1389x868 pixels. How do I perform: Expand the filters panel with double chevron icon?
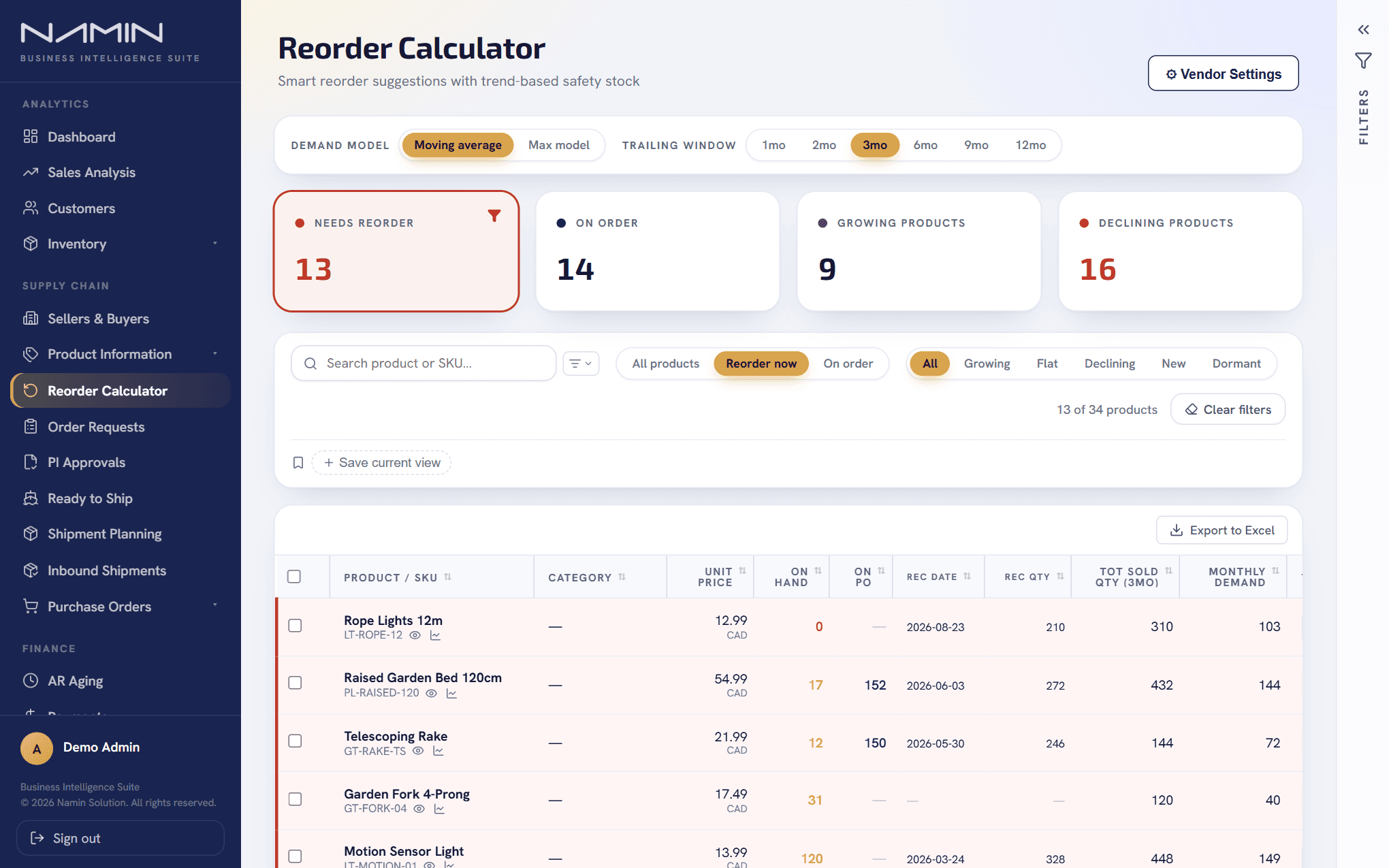tap(1363, 30)
